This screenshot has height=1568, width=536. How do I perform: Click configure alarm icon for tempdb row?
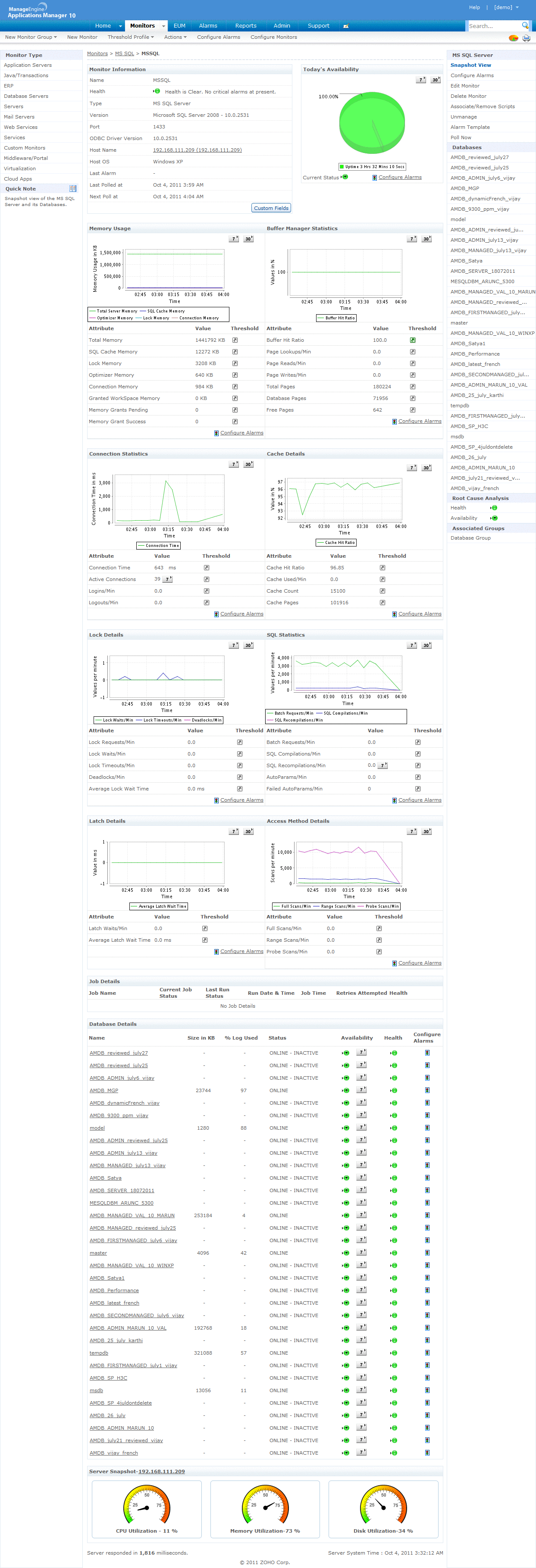[427, 1352]
